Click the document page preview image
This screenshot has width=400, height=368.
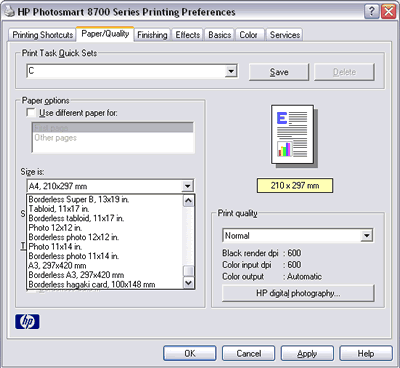pos(293,135)
